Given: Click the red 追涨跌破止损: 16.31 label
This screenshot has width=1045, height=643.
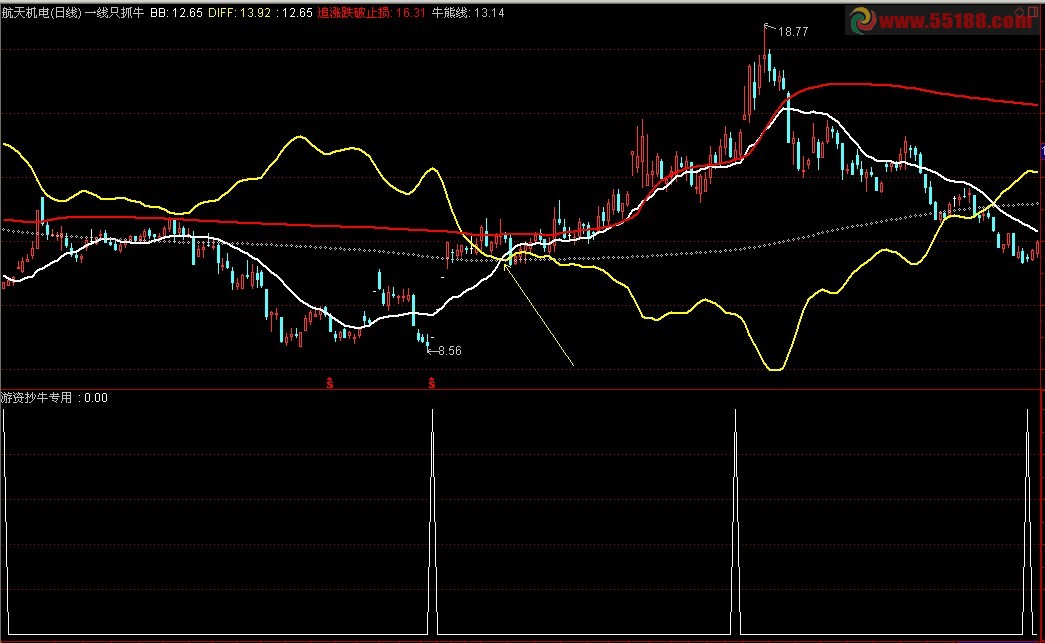Looking at the screenshot, I should [371, 13].
